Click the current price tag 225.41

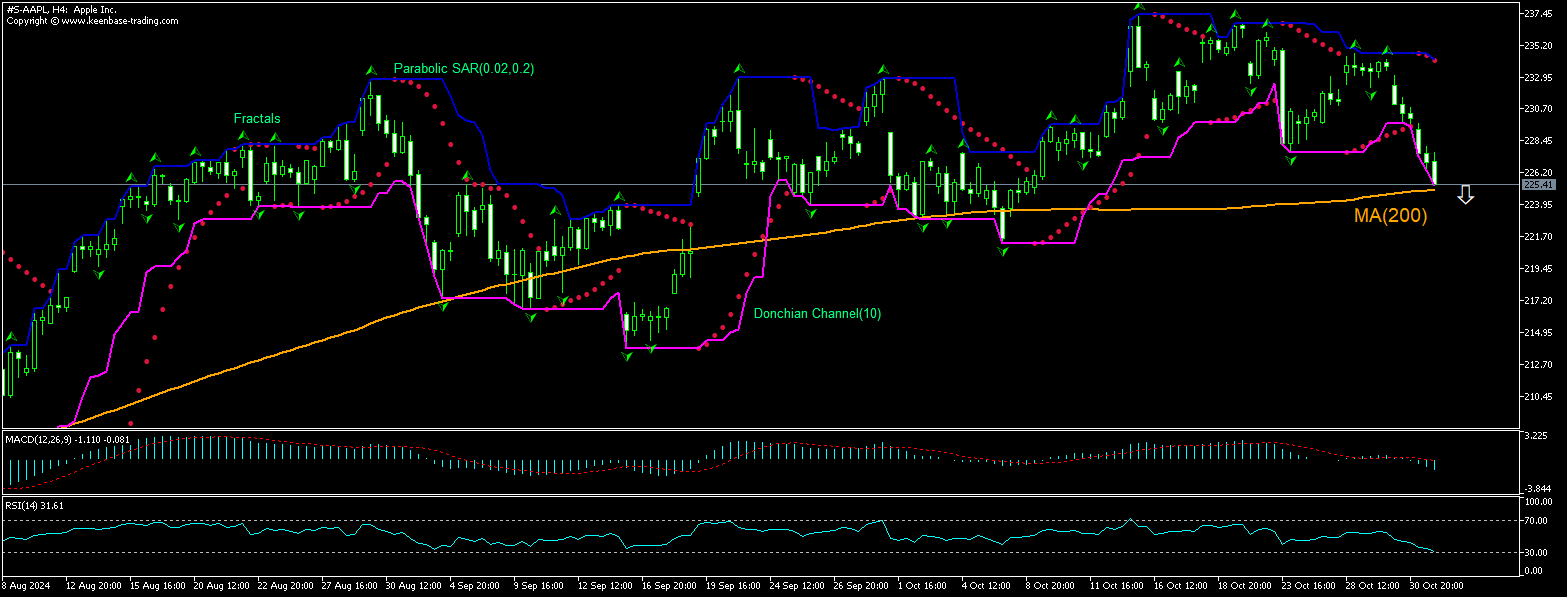[x=1537, y=185]
